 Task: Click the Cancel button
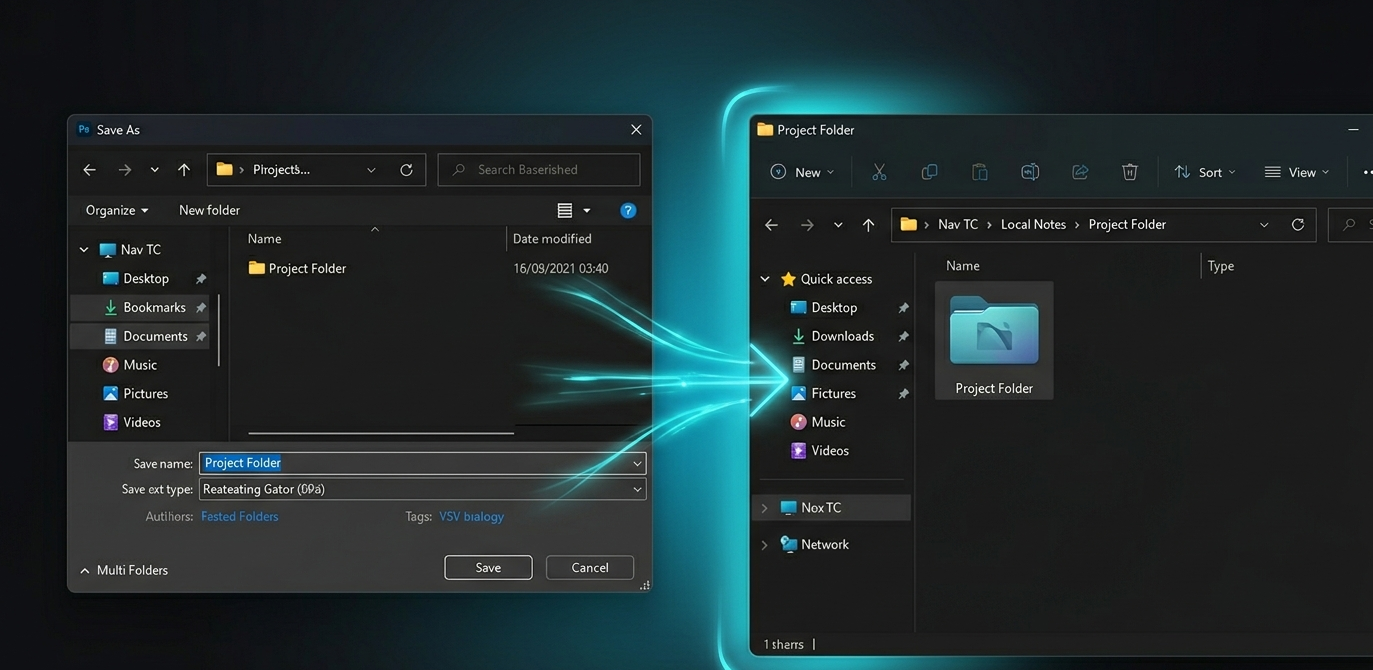click(x=590, y=567)
